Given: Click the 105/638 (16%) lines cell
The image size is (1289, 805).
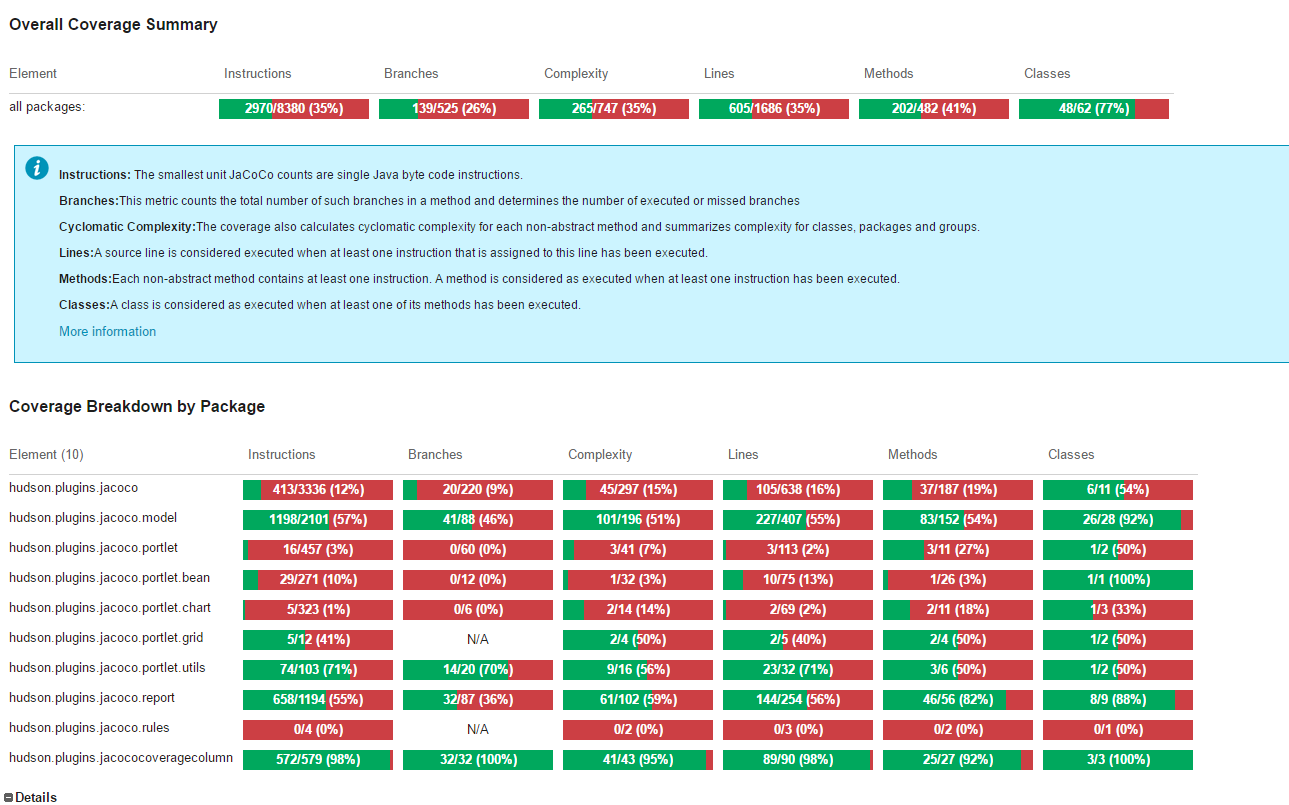Looking at the screenshot, I should point(798,490).
